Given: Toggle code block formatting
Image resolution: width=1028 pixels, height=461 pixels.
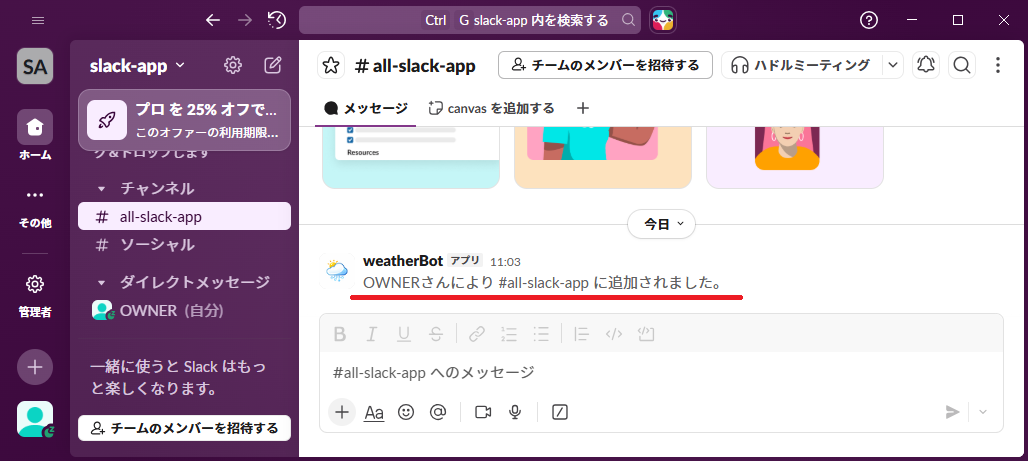Looking at the screenshot, I should pos(646,334).
